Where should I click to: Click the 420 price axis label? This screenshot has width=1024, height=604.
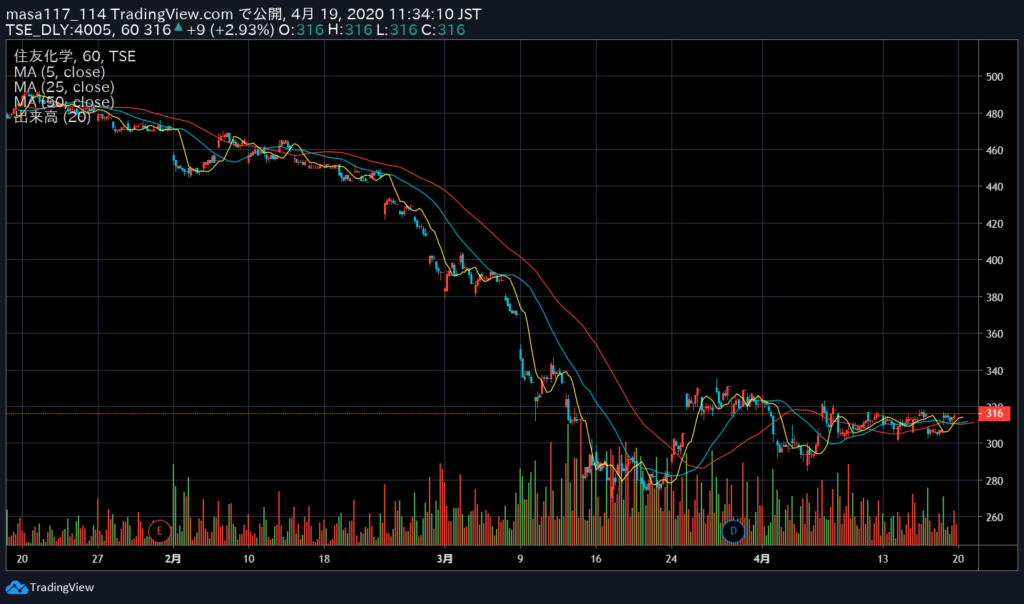coord(994,224)
